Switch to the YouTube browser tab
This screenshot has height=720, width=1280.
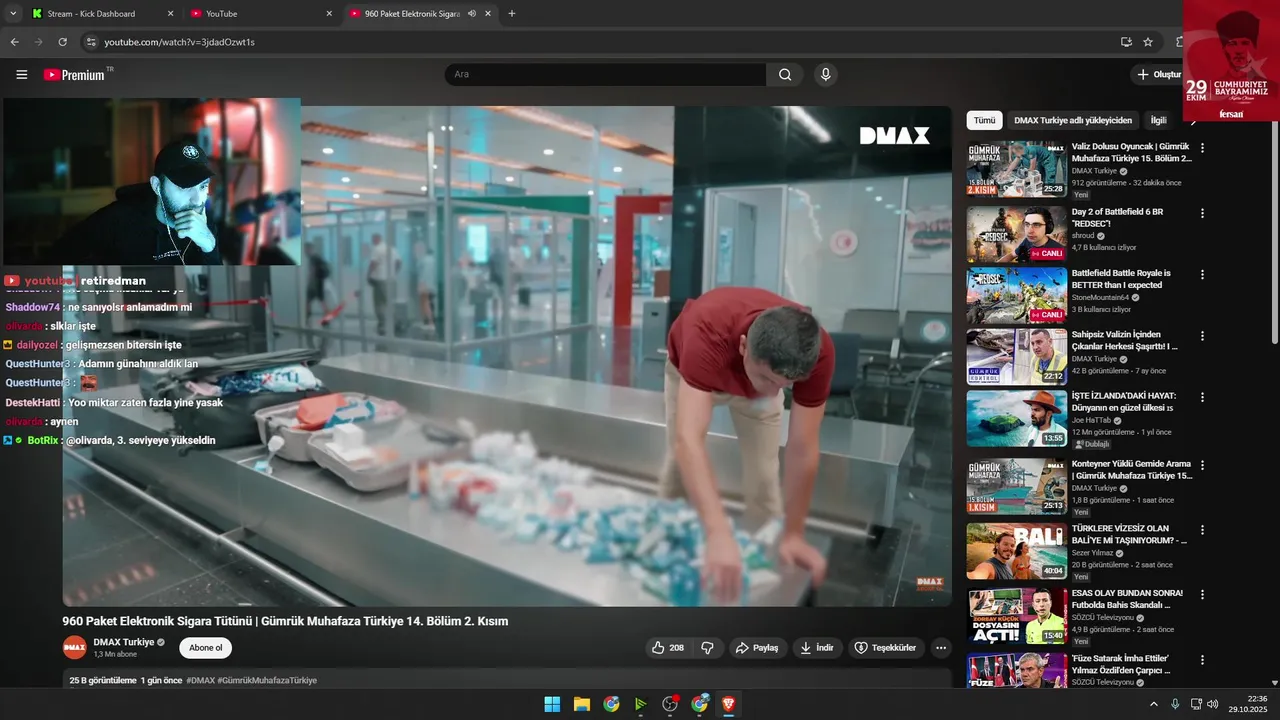coord(260,14)
